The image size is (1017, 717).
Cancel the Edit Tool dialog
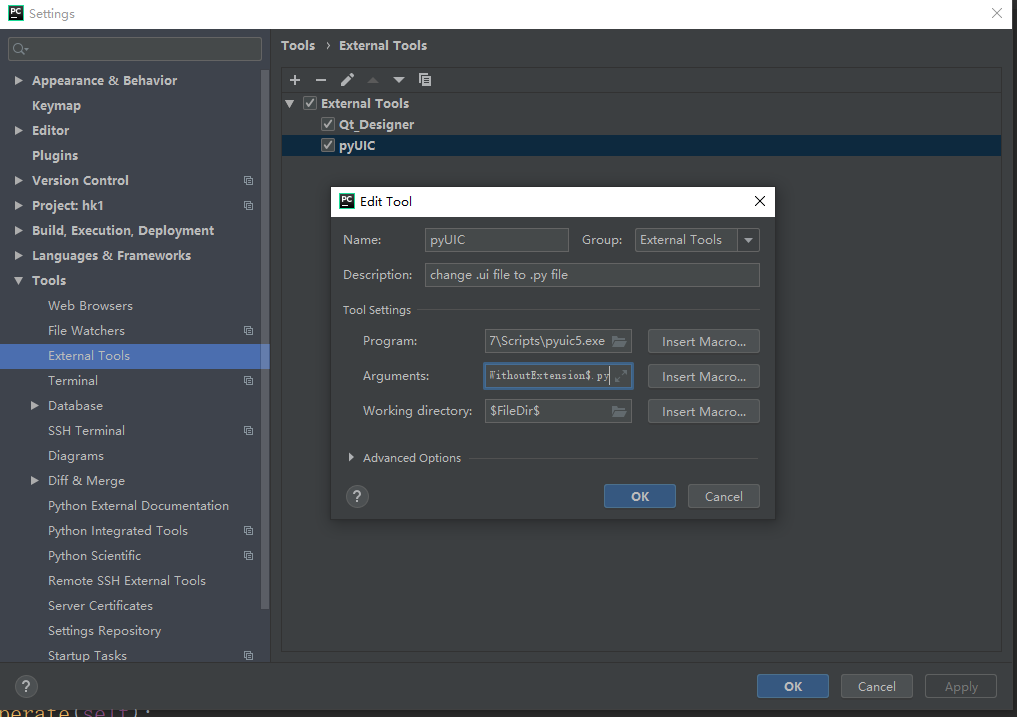724,496
